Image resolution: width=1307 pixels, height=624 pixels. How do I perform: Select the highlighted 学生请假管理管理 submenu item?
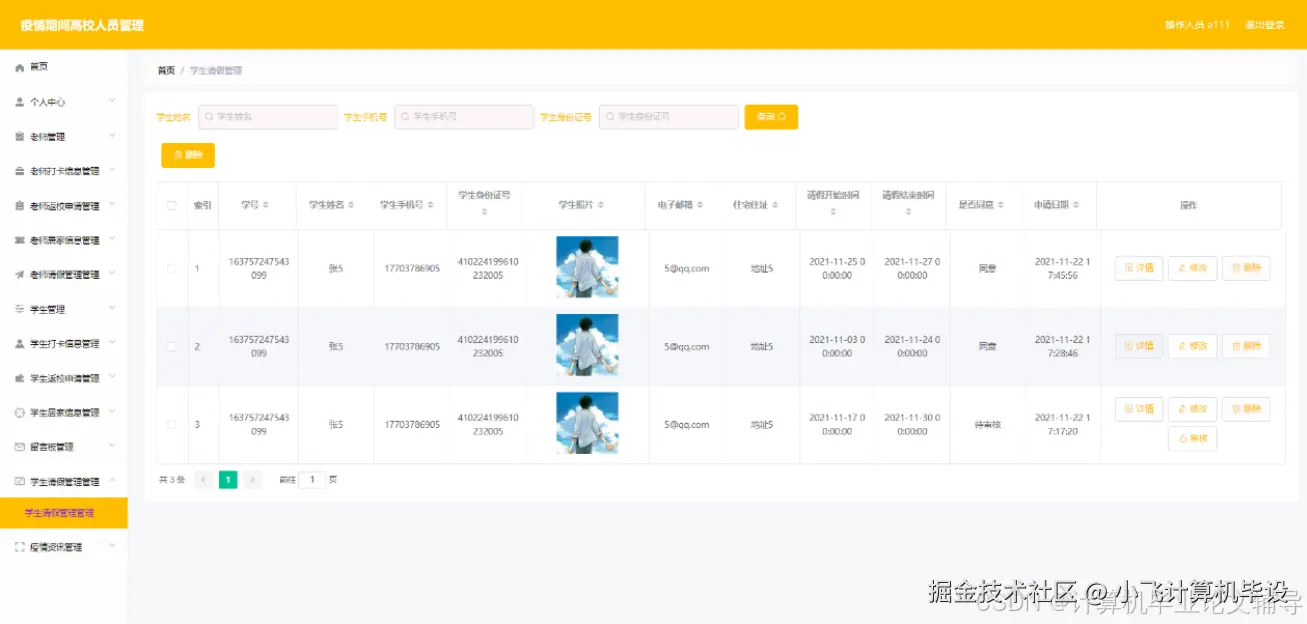[x=64, y=513]
